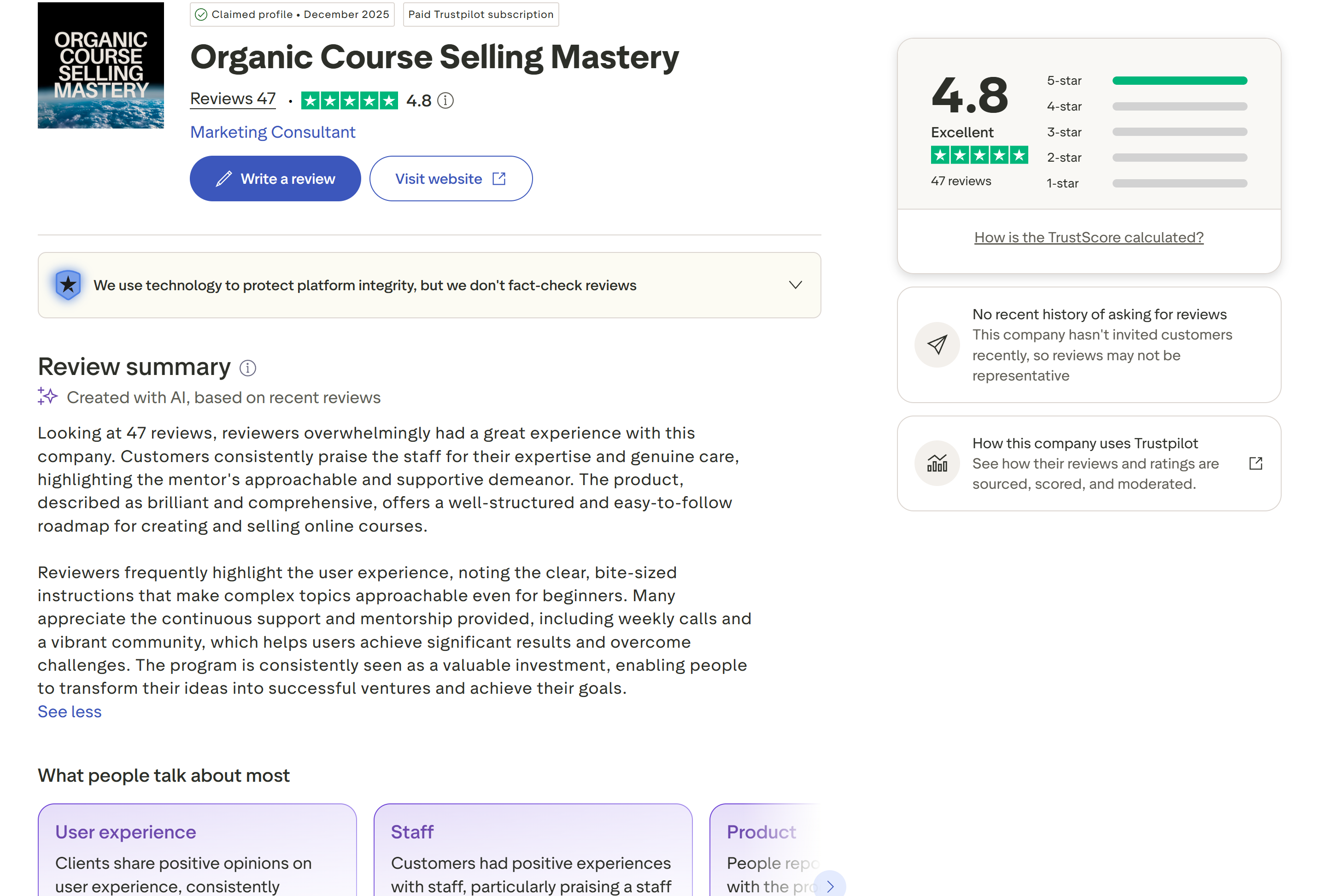
Task: Filter by 5-star rating bar
Action: click(x=1179, y=81)
